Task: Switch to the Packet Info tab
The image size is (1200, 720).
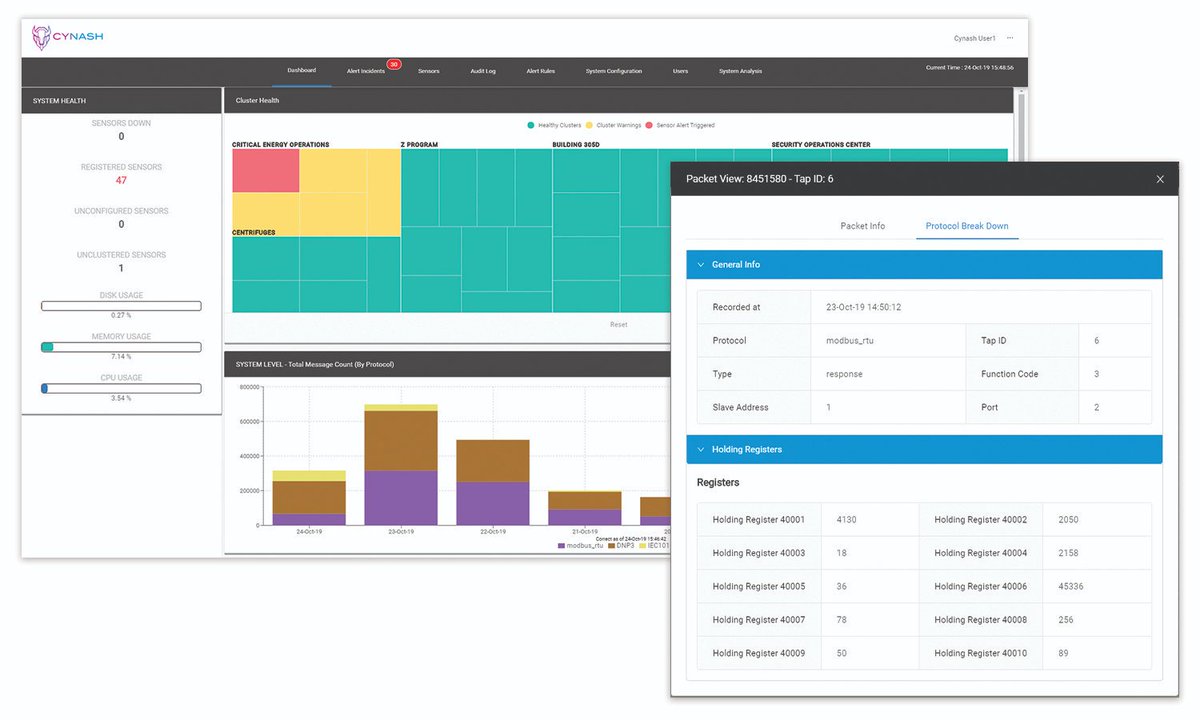Action: (863, 226)
